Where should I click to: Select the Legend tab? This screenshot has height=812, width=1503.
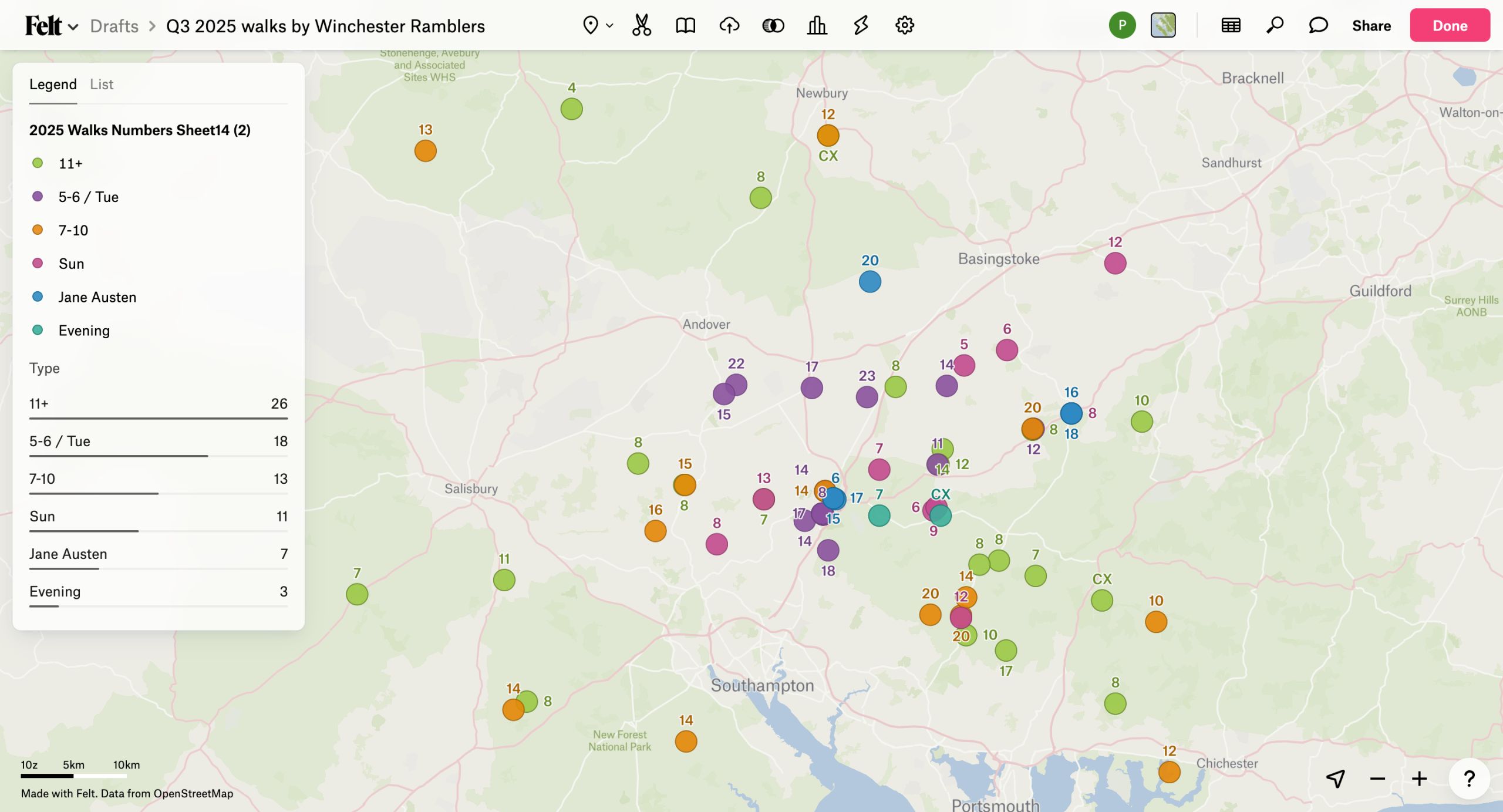tap(53, 85)
